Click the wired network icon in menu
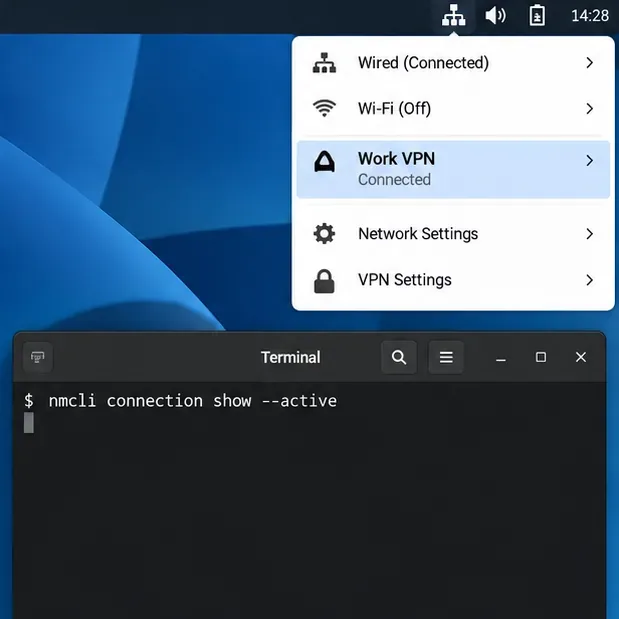 tap(324, 63)
